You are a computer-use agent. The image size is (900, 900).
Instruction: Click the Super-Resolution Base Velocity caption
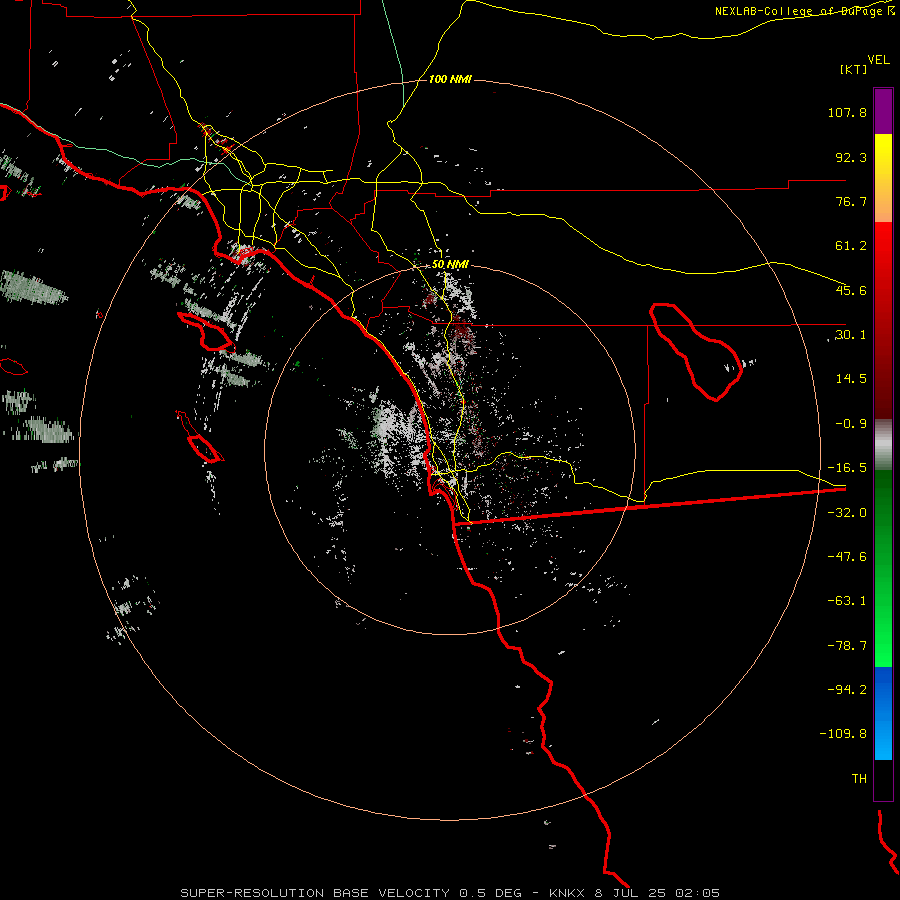point(450,893)
